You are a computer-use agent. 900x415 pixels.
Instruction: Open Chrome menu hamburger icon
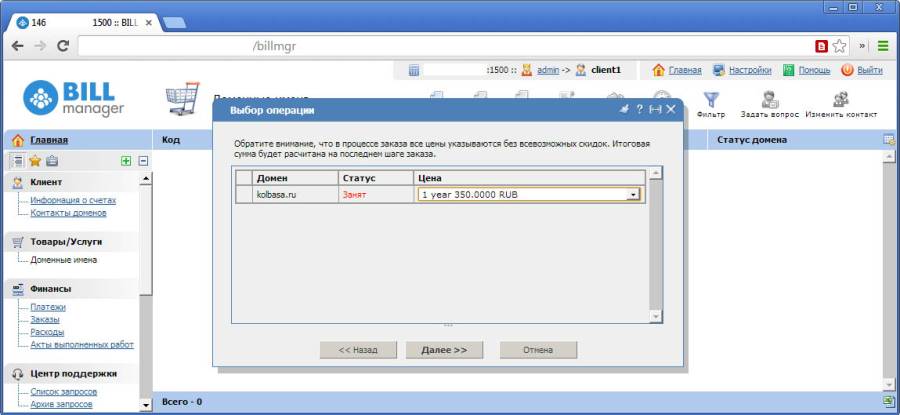[883, 46]
